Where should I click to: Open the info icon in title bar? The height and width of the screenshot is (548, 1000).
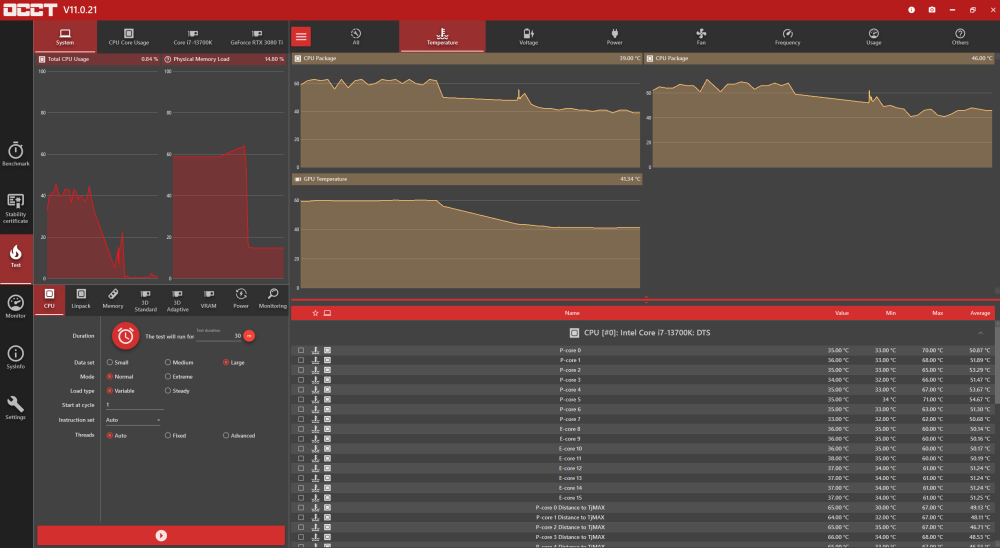[911, 10]
